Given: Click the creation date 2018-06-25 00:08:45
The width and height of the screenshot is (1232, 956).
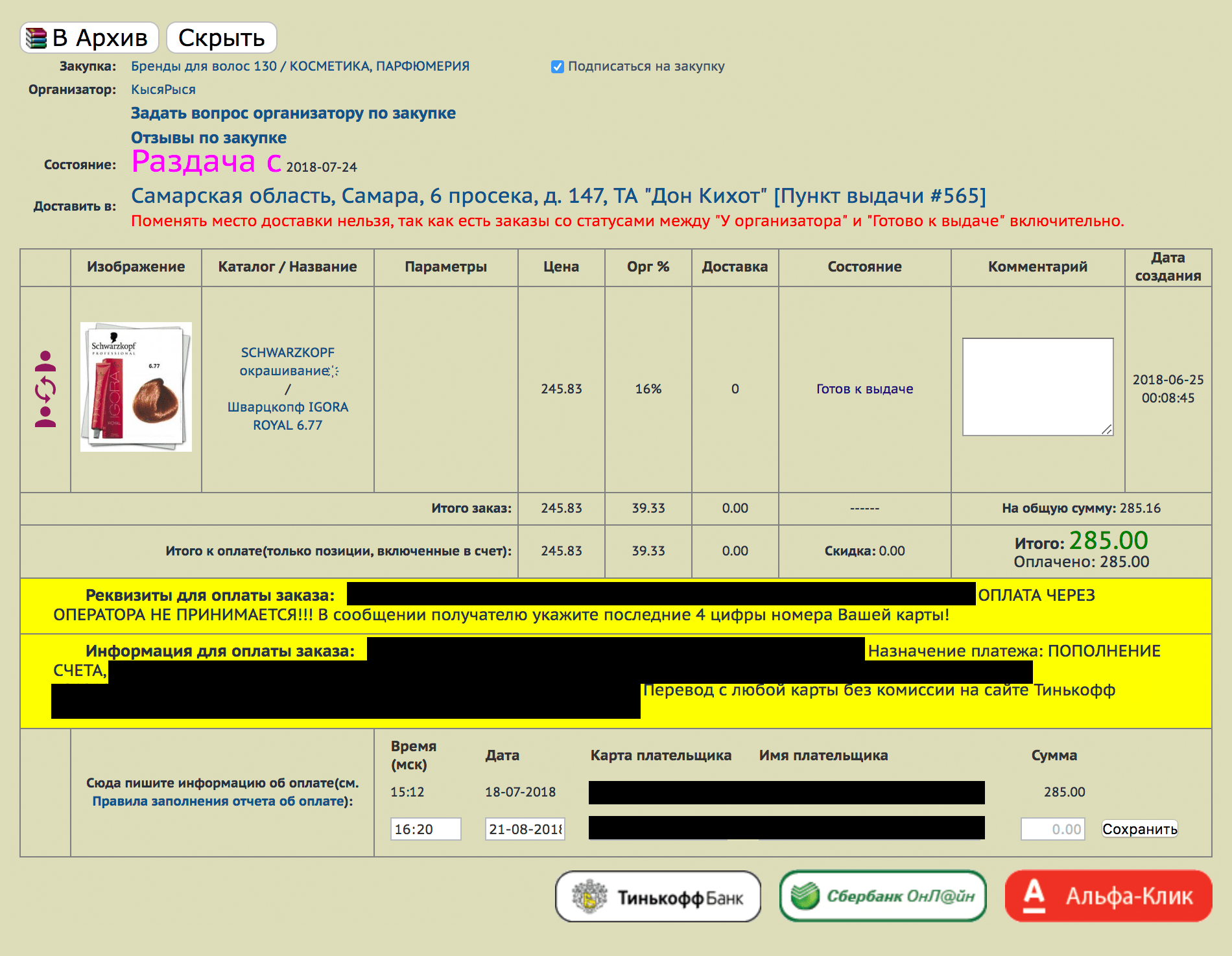Looking at the screenshot, I should pos(1168,389).
